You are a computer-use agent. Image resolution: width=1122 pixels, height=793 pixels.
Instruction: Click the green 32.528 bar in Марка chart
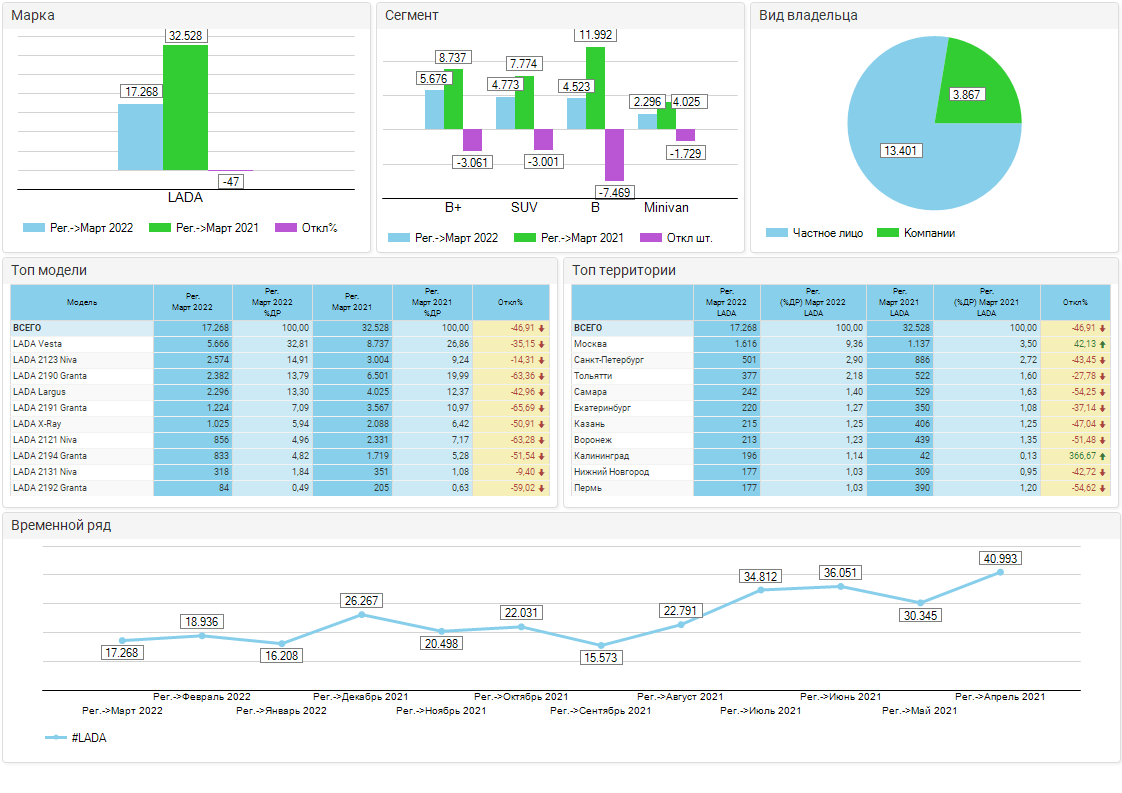coord(185,108)
